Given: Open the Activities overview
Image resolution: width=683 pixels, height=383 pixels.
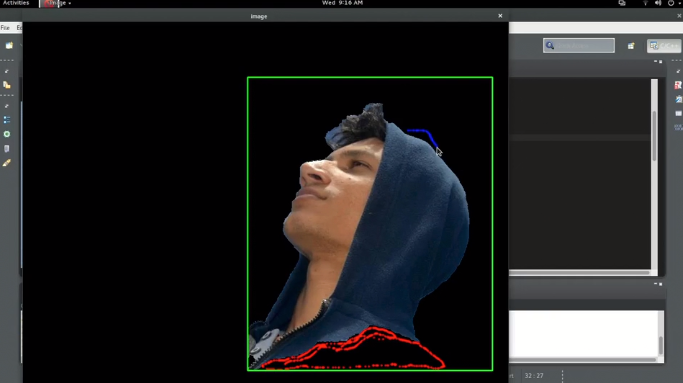Looking at the screenshot, I should [x=16, y=3].
